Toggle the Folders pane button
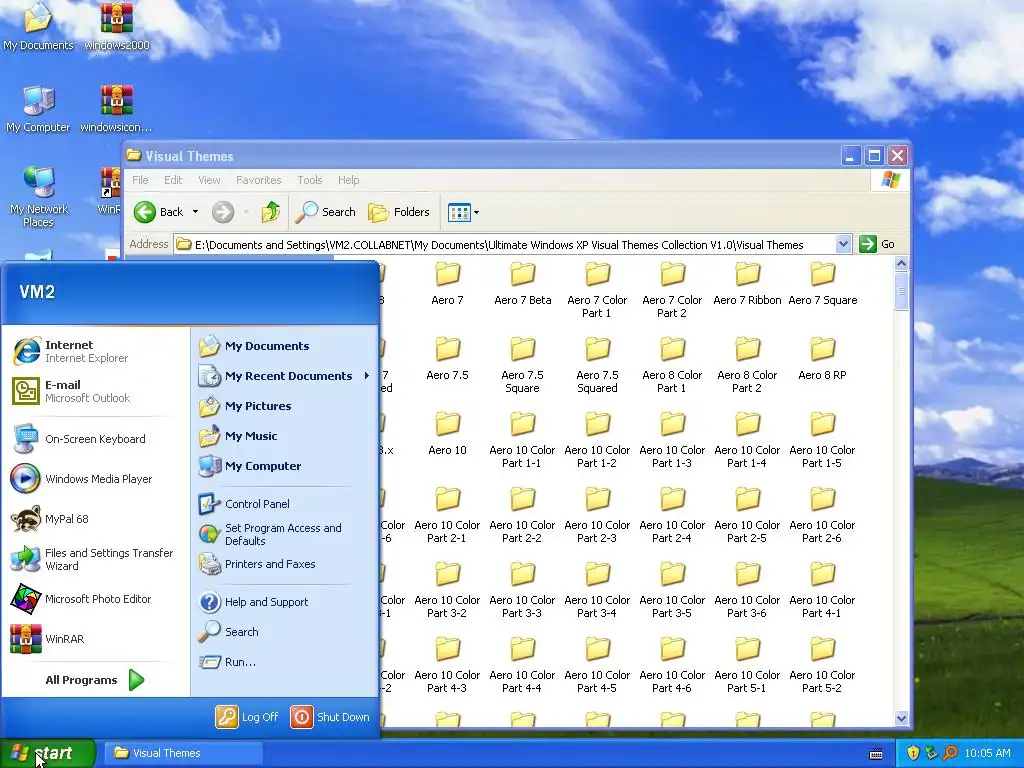Screen dimensions: 1024x768 [x=398, y=212]
